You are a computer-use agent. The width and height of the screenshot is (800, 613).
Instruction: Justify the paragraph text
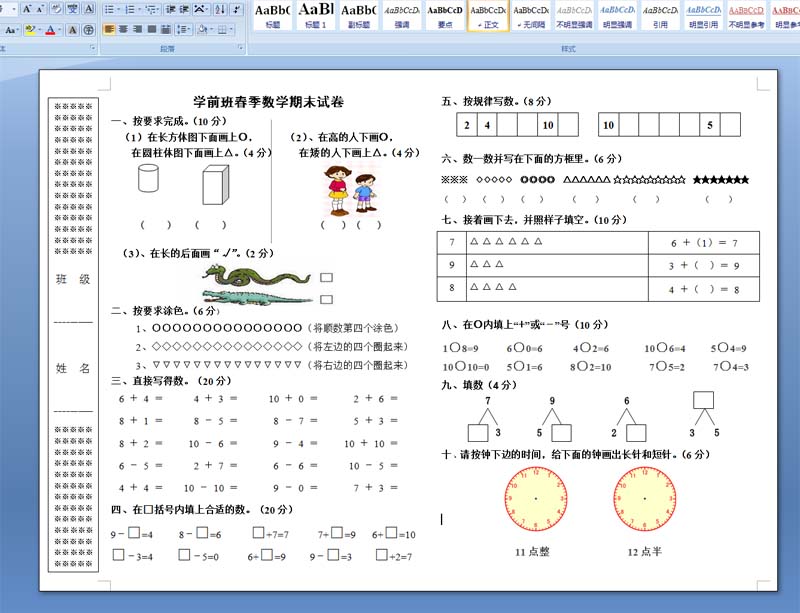coord(152,30)
